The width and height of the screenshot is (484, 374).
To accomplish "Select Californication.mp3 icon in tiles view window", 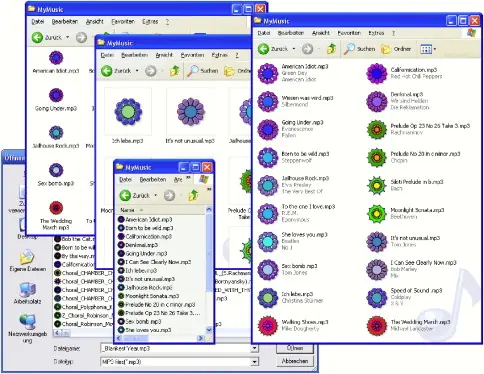I will pos(377,73).
